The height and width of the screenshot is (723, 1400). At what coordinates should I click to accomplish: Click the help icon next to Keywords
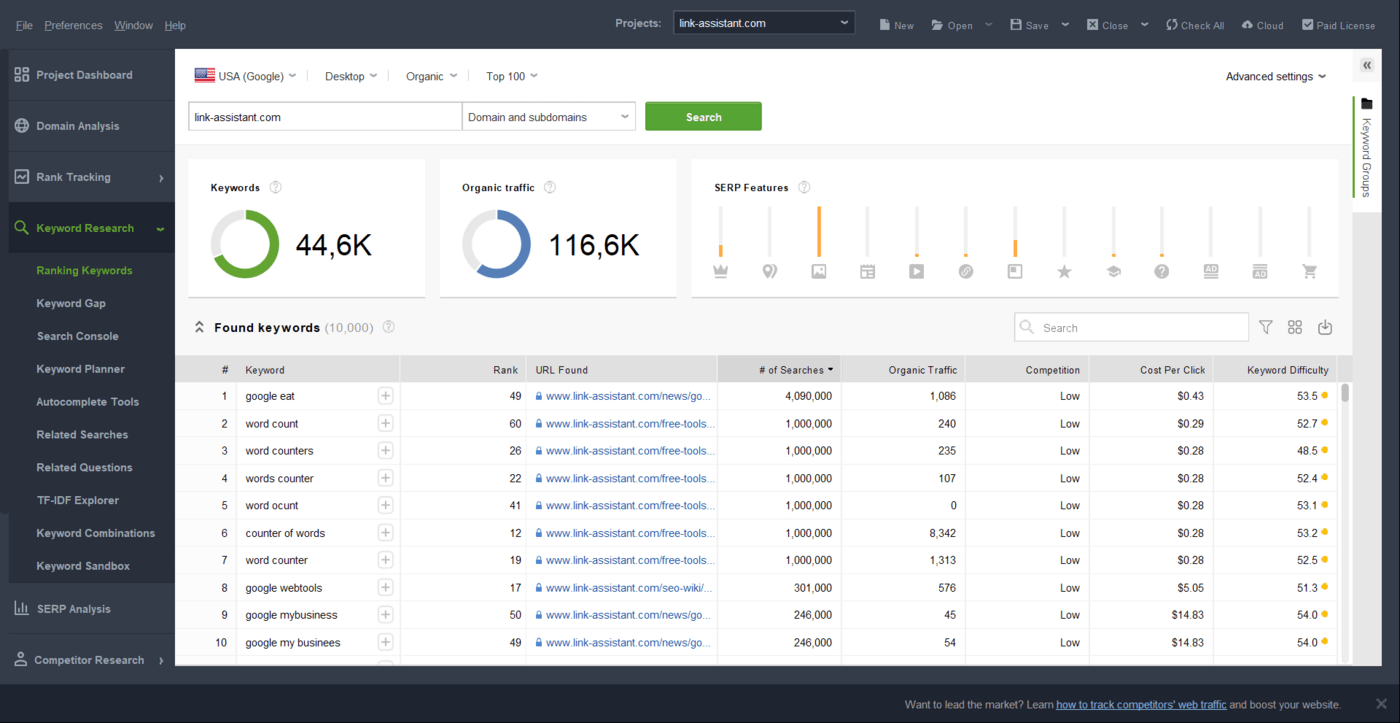pyautogui.click(x=276, y=188)
